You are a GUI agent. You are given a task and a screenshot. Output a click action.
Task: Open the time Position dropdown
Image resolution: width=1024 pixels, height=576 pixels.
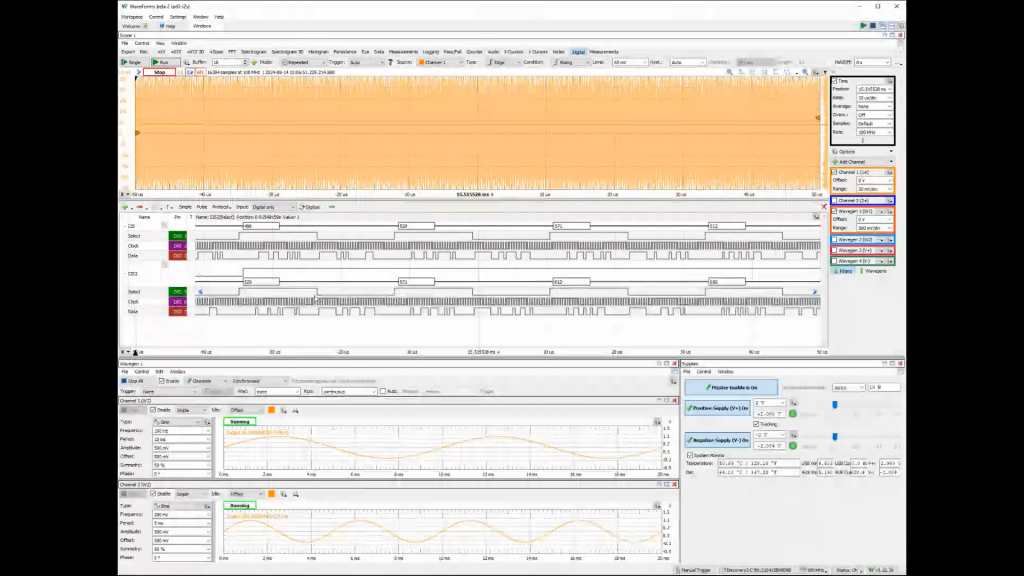(874, 89)
